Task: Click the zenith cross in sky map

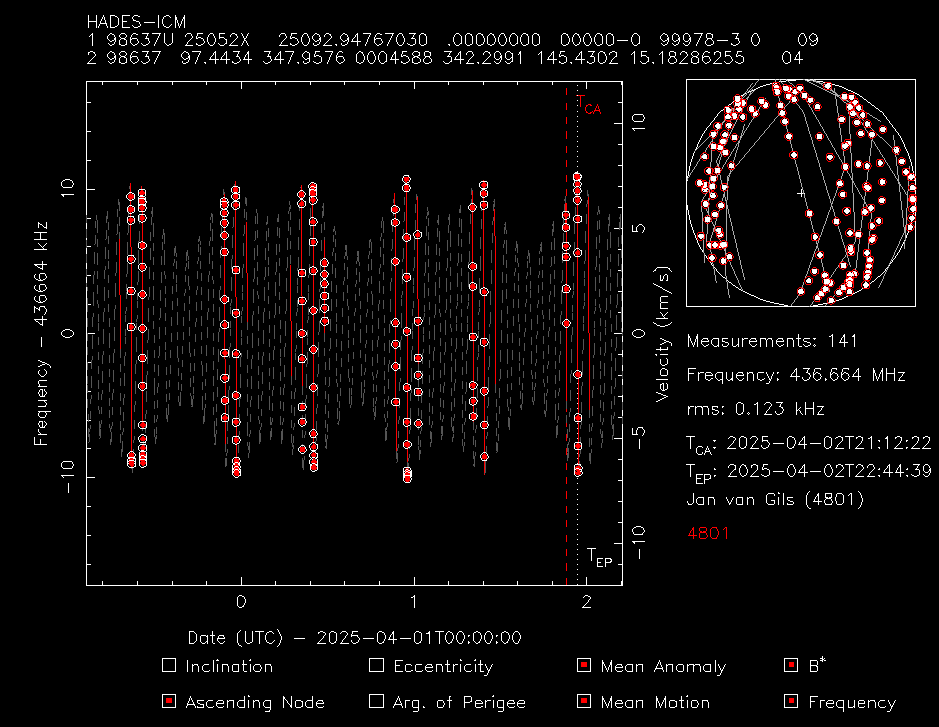Action: (800, 192)
